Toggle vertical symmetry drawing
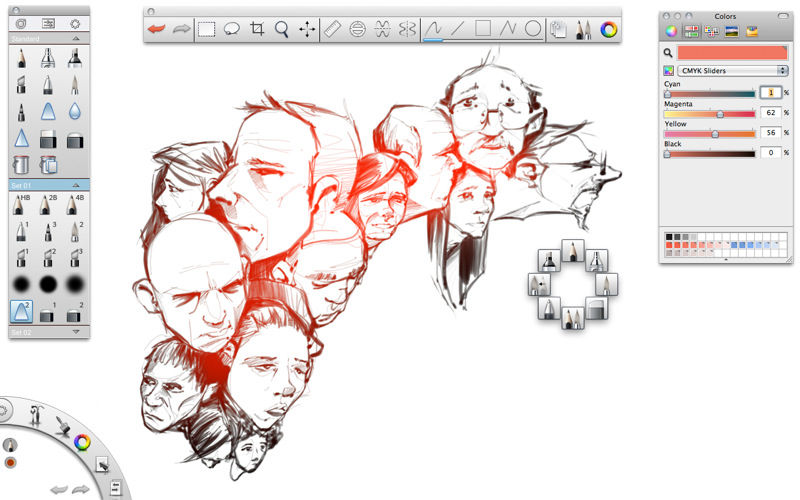Image resolution: width=800 pixels, height=500 pixels. pos(407,29)
